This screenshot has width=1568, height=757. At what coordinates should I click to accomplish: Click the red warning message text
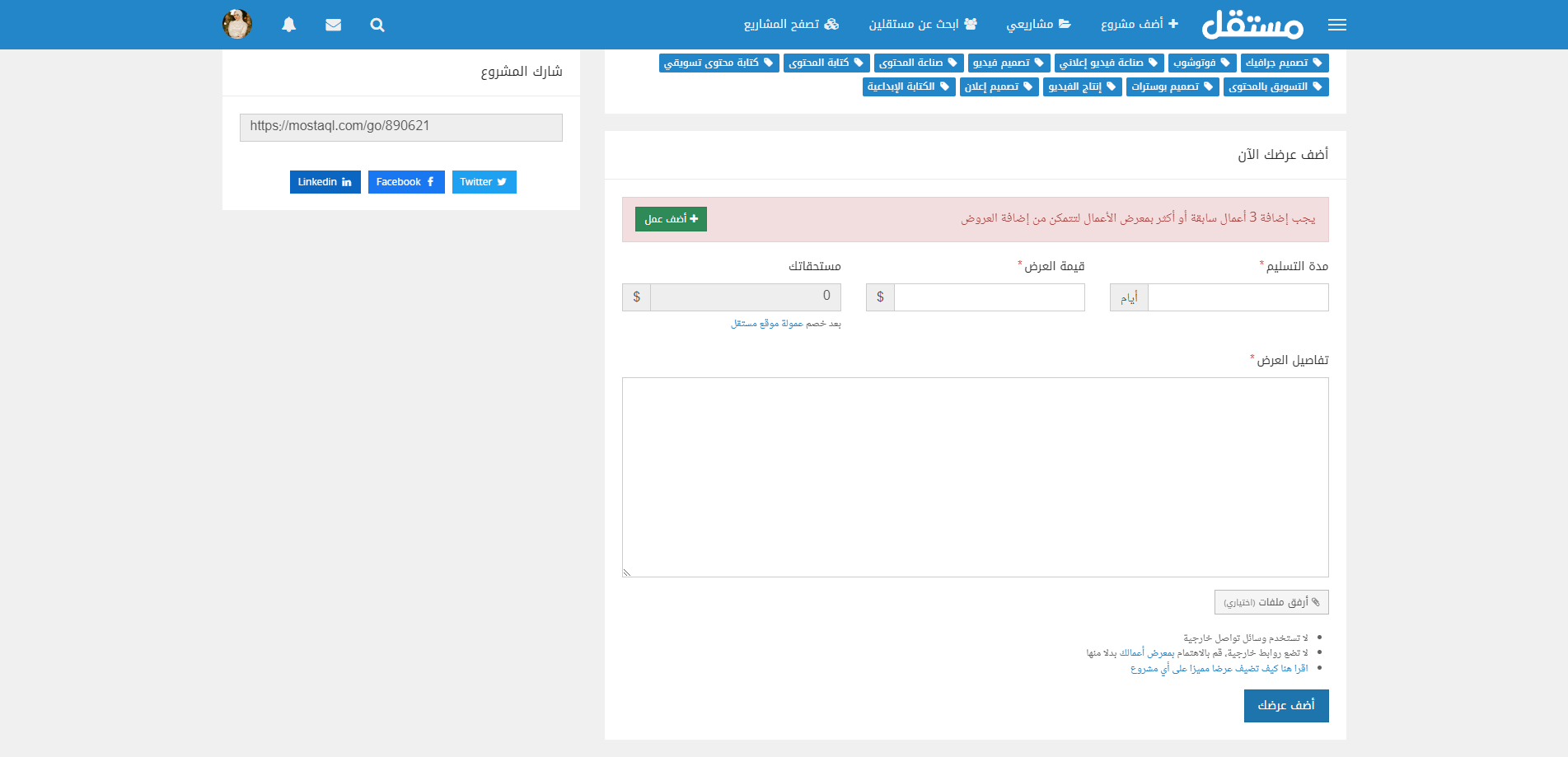[1138, 218]
